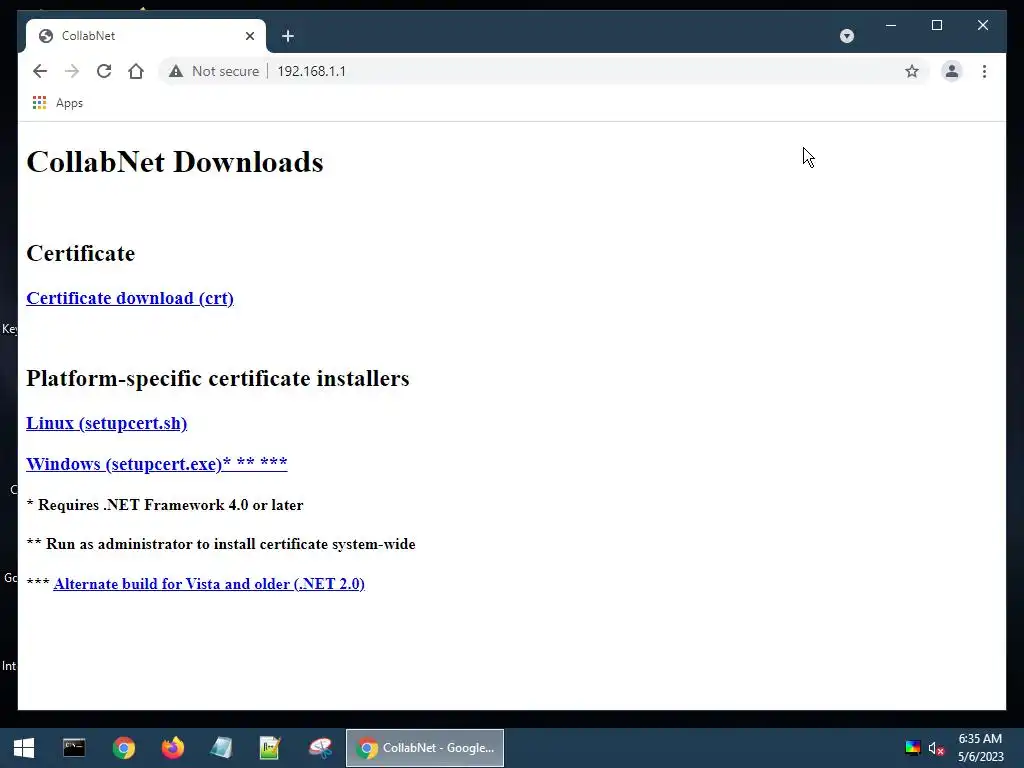Open the Windows Start menu

tap(24, 748)
